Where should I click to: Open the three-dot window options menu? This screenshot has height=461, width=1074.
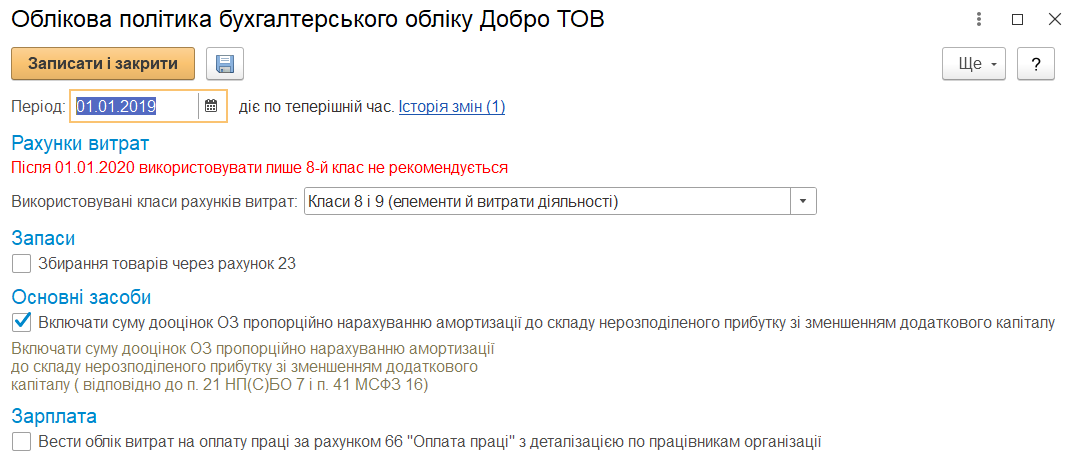tap(980, 20)
